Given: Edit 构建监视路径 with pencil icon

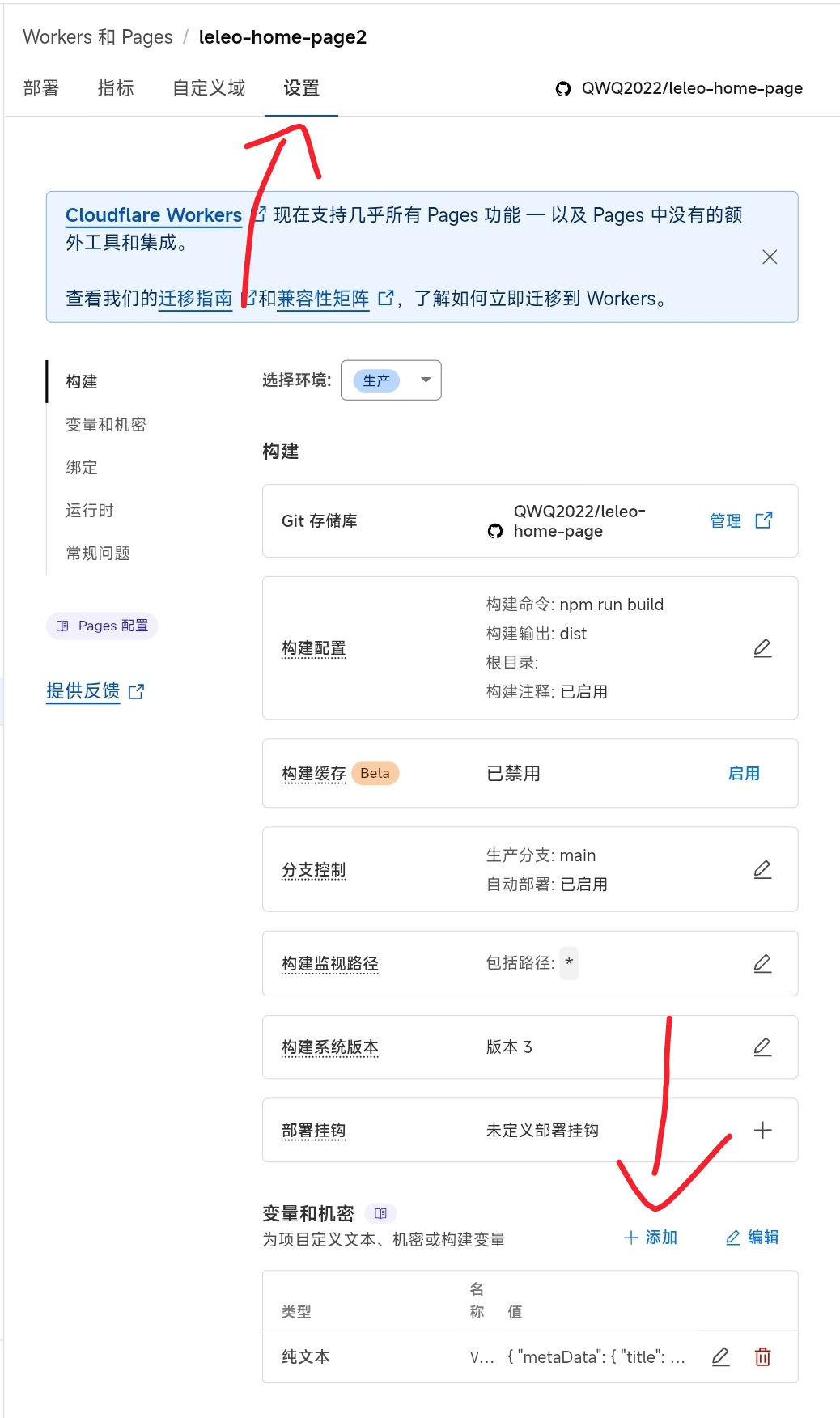Looking at the screenshot, I should tap(762, 964).
